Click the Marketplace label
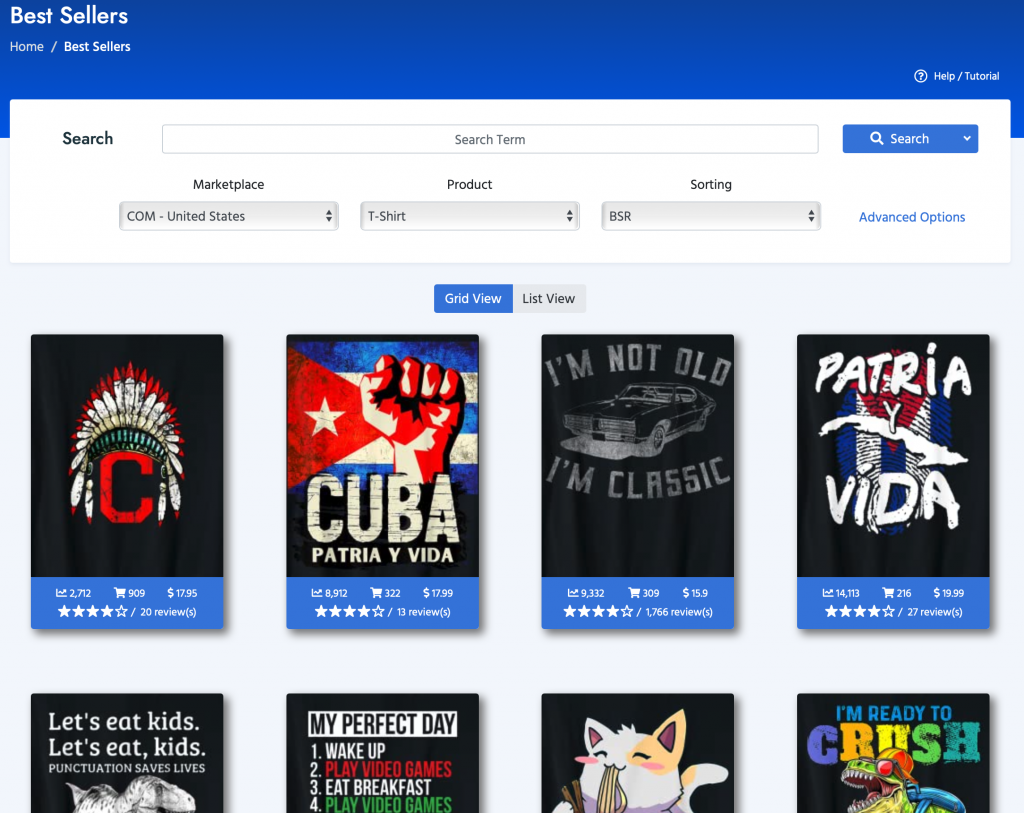The width and height of the screenshot is (1024, 813). 229,184
